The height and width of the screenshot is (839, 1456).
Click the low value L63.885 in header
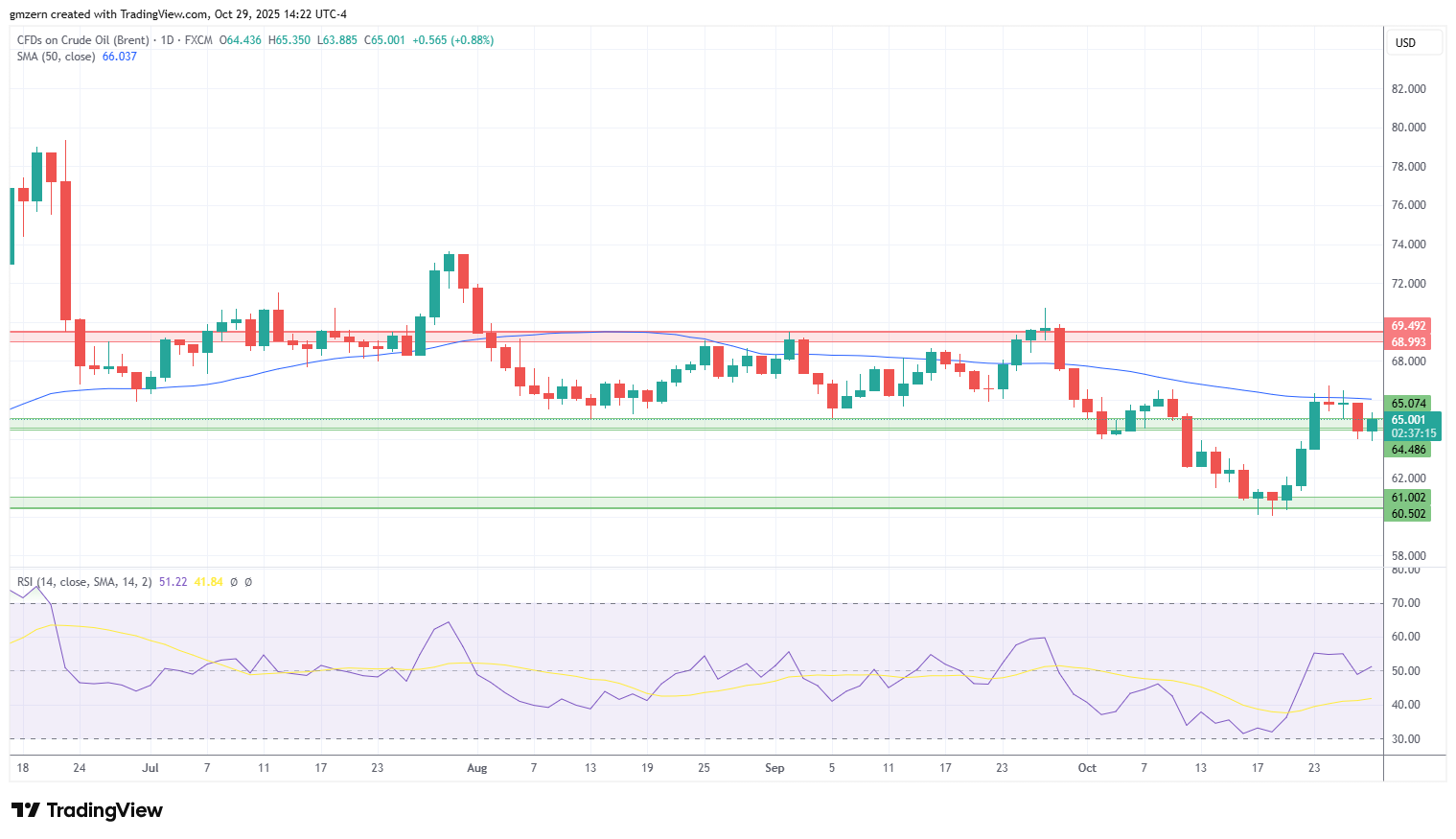337,40
